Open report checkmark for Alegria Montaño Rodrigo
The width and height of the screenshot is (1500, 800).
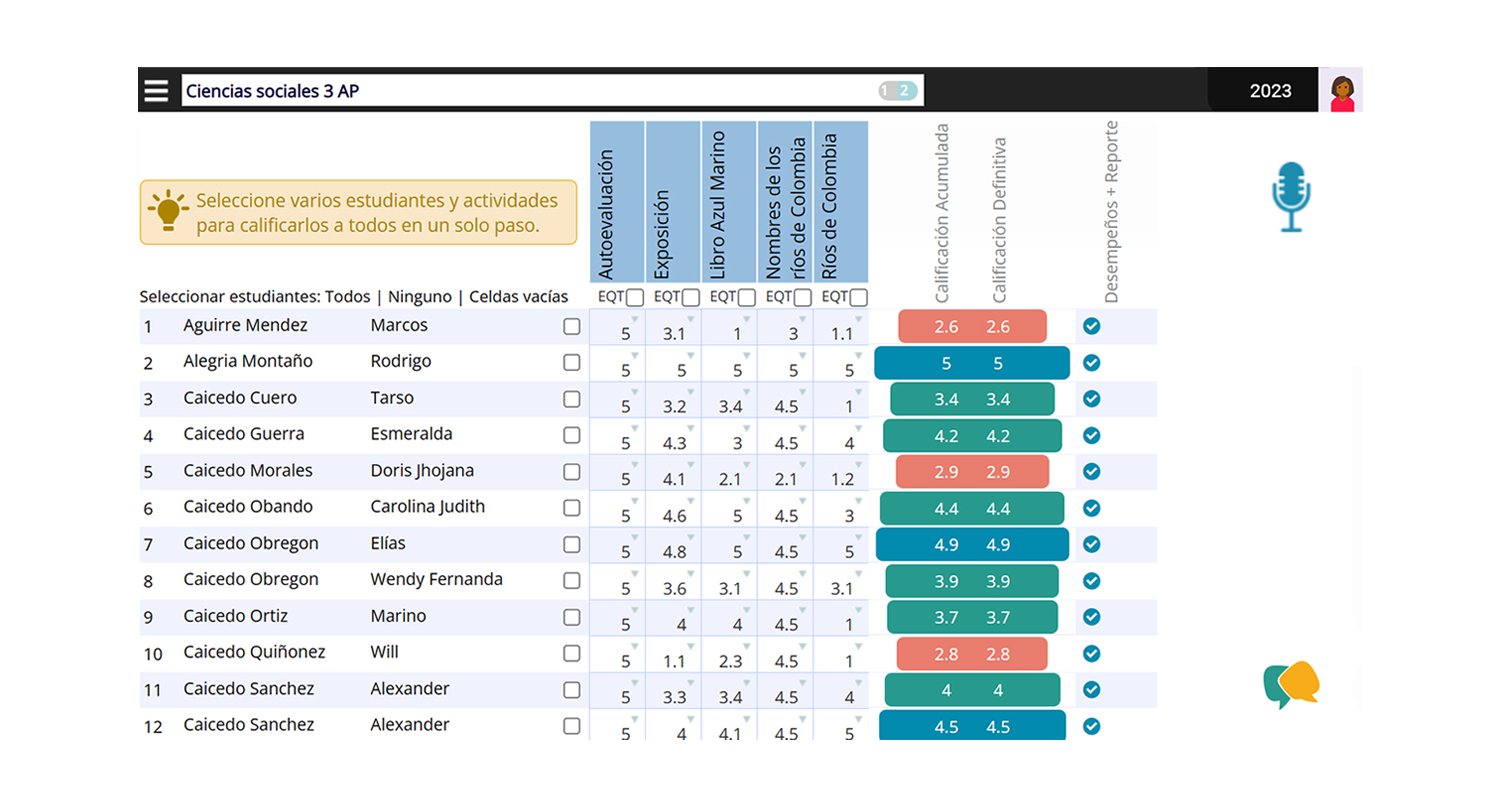point(1092,363)
